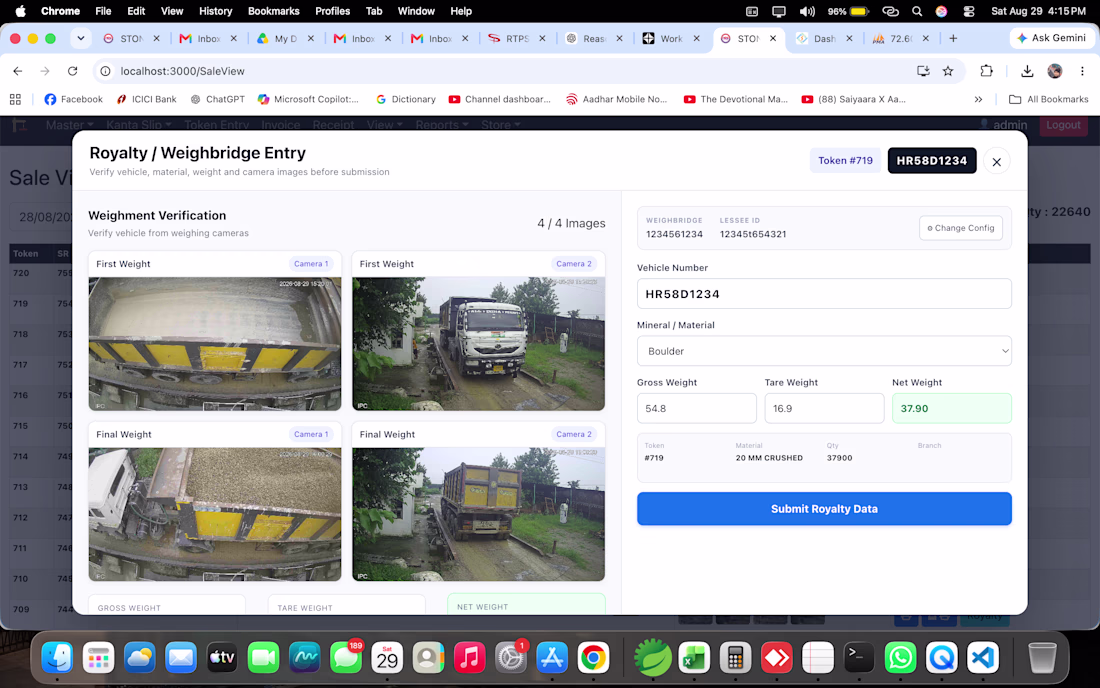Go back using Chrome's back arrow
This screenshot has height=688, width=1100.
coord(18,71)
